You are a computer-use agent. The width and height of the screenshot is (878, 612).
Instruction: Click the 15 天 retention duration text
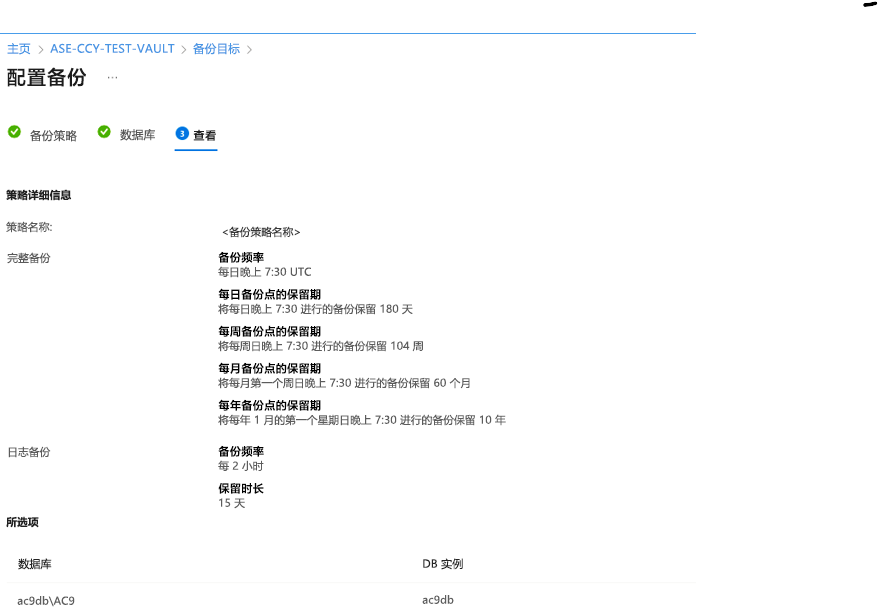(x=232, y=503)
